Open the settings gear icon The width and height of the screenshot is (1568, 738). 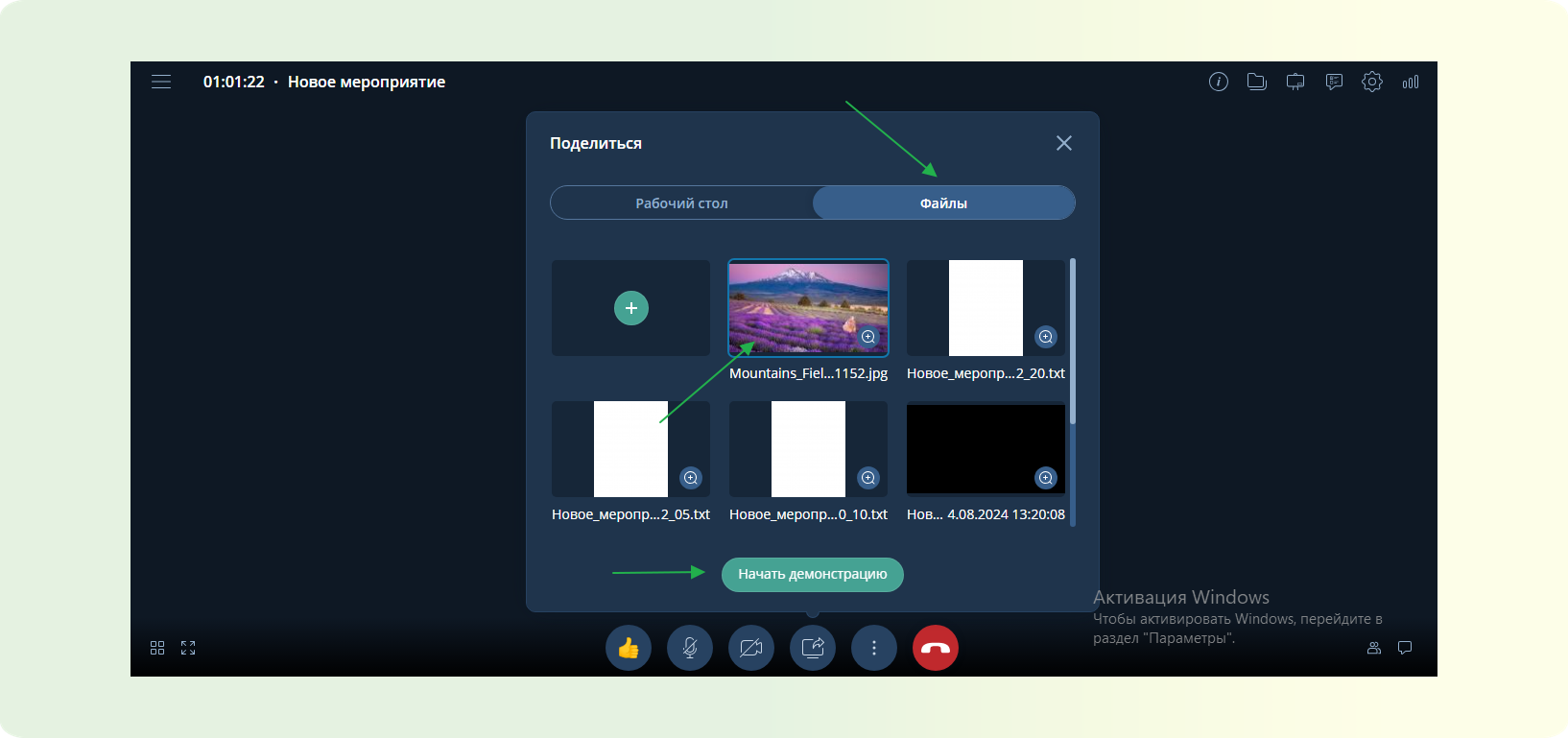click(x=1372, y=82)
